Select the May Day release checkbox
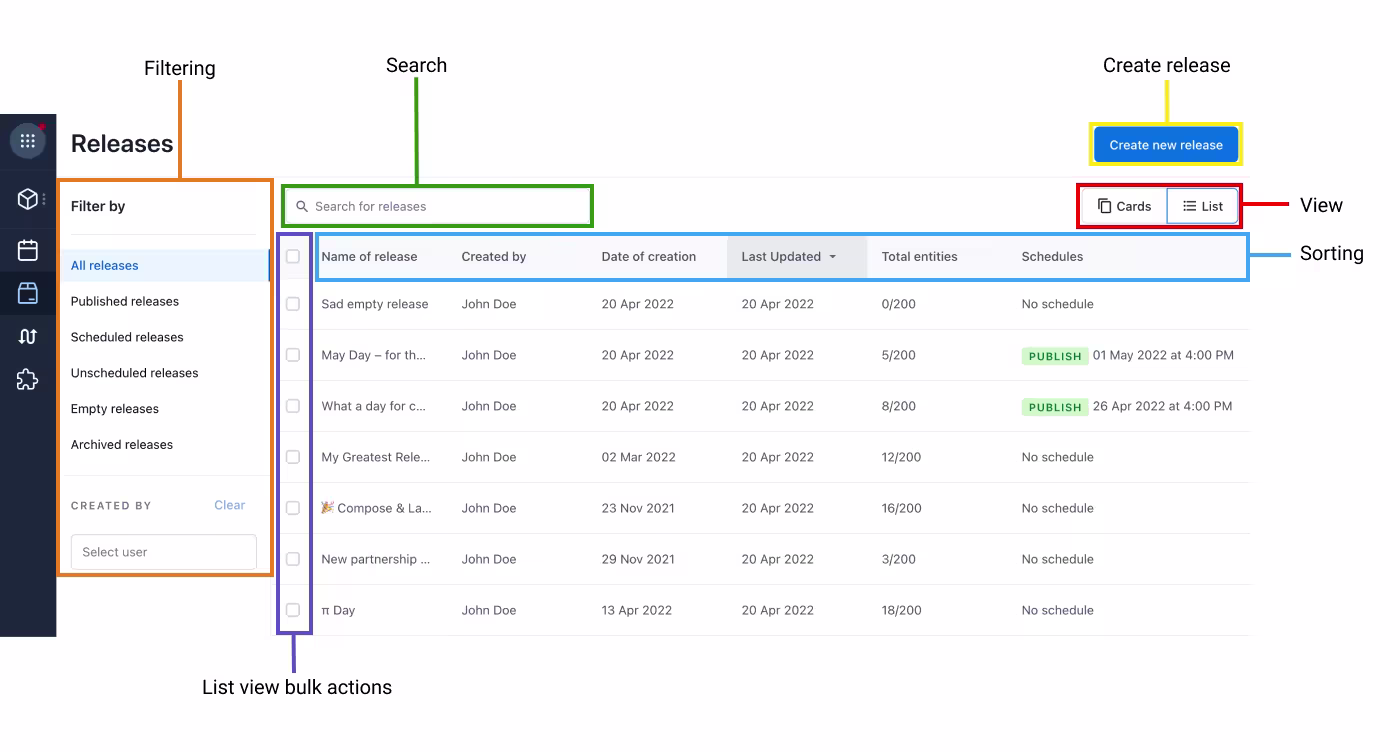Image resolution: width=1400 pixels, height=752 pixels. (293, 355)
